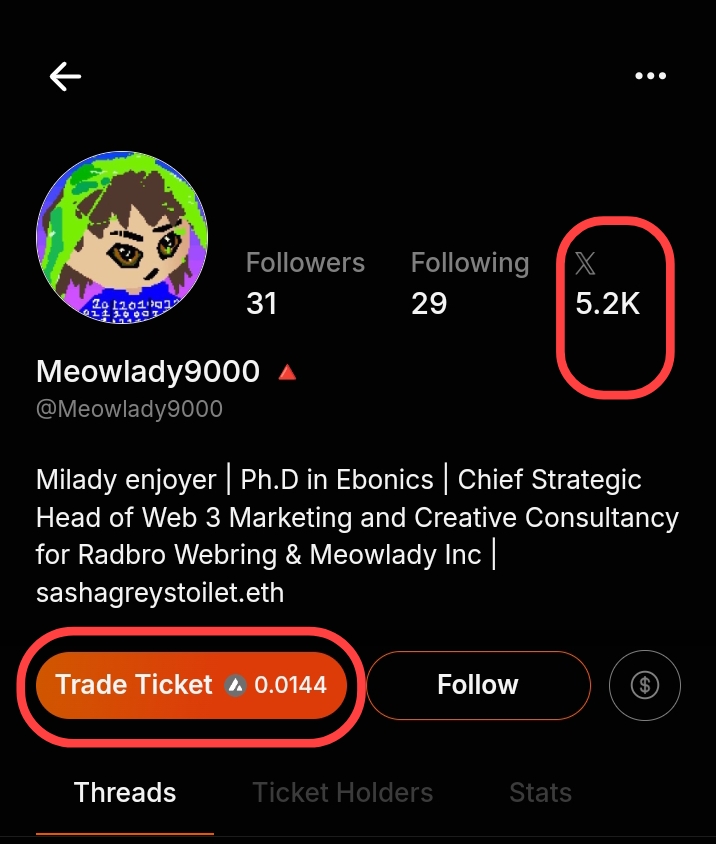View the 29 Following list
The height and width of the screenshot is (844, 716).
click(x=469, y=283)
